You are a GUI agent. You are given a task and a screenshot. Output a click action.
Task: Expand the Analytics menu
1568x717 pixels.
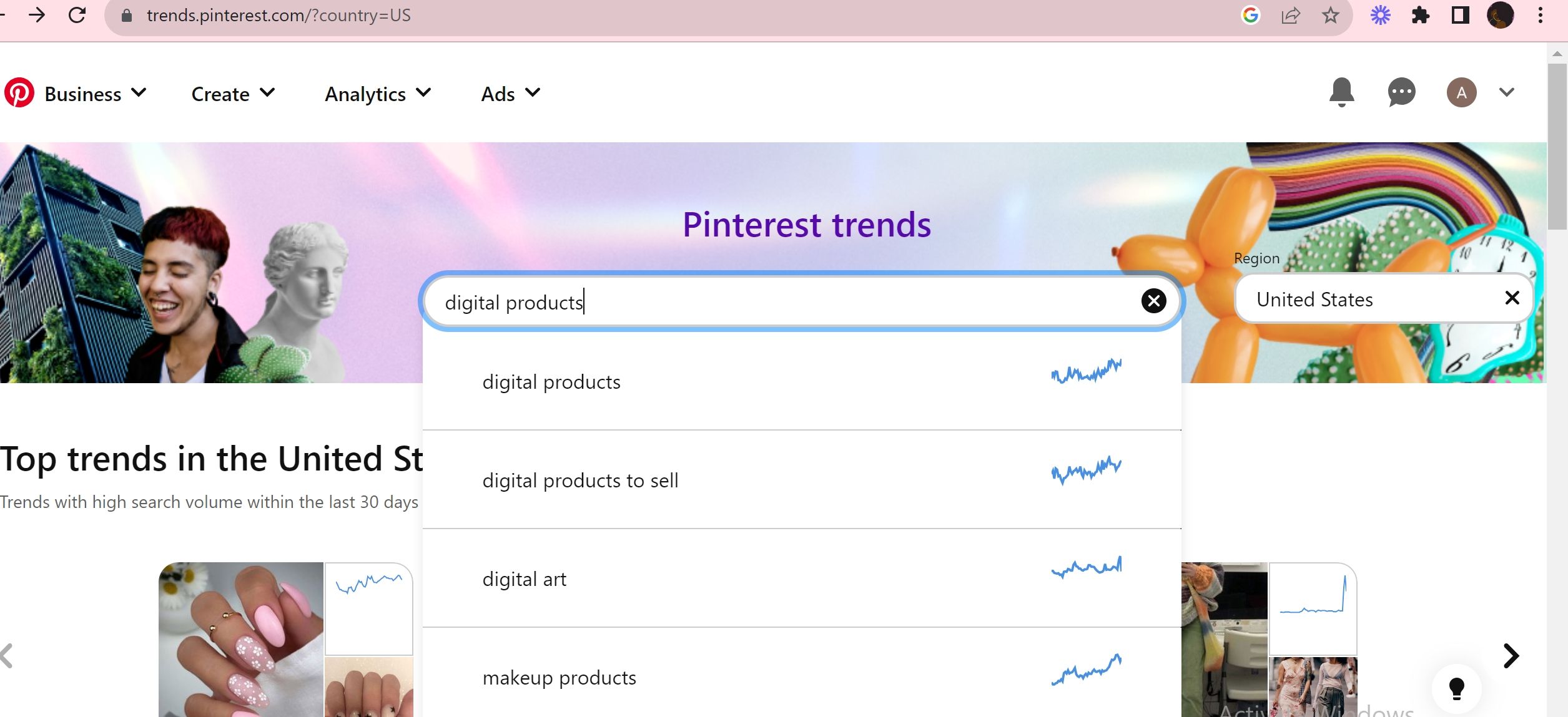pyautogui.click(x=377, y=94)
